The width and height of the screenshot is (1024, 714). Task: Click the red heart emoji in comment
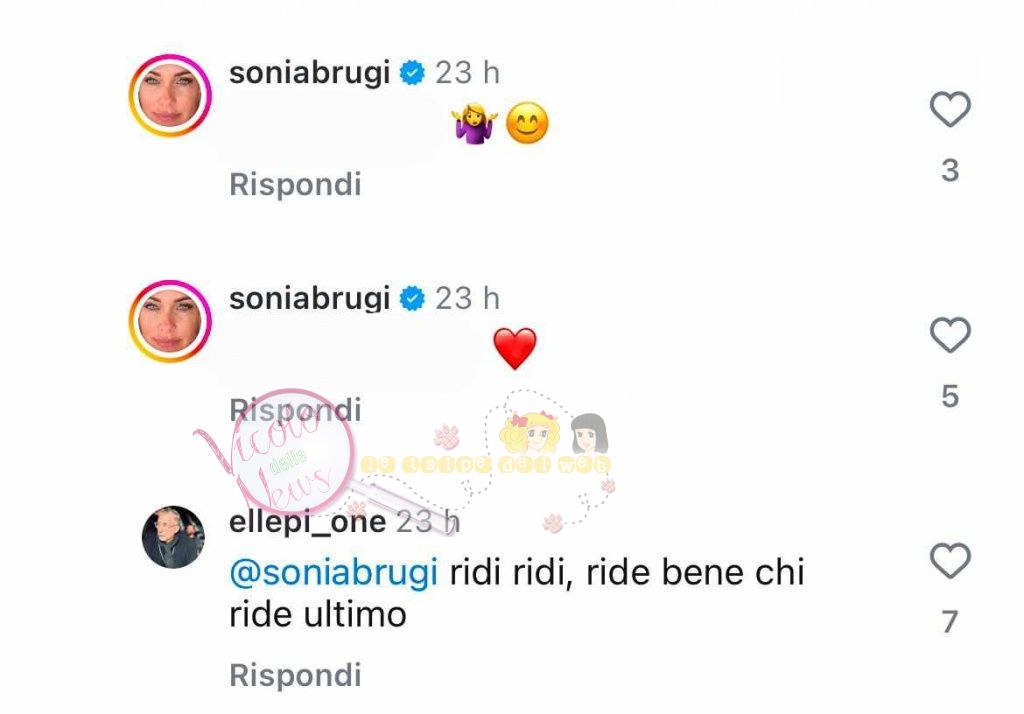(515, 349)
